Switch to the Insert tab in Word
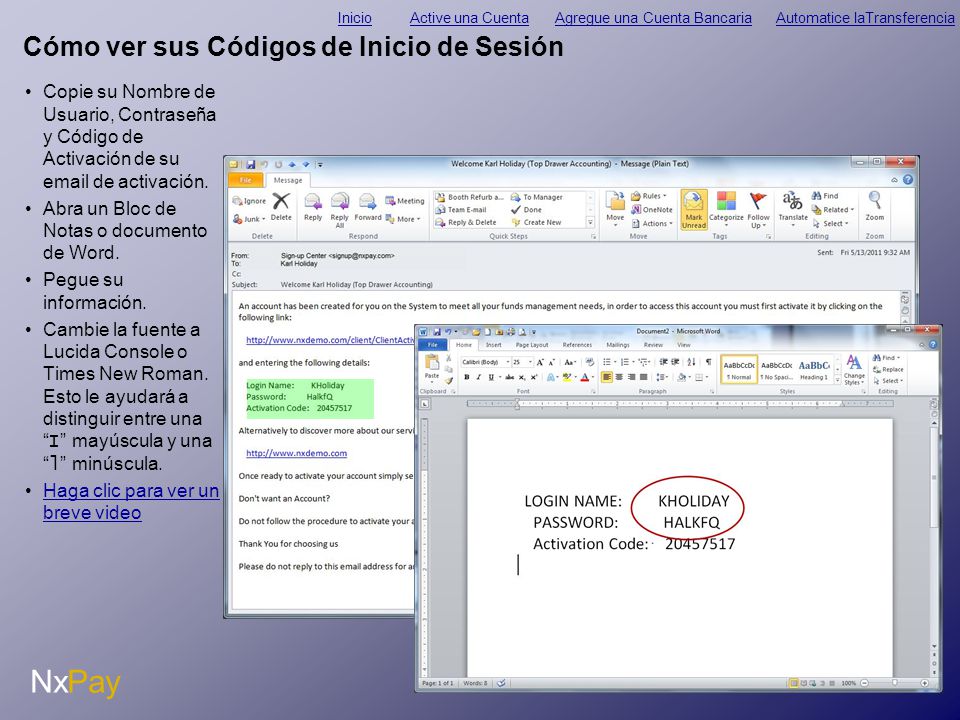Screen dimensions: 960x720 493,345
